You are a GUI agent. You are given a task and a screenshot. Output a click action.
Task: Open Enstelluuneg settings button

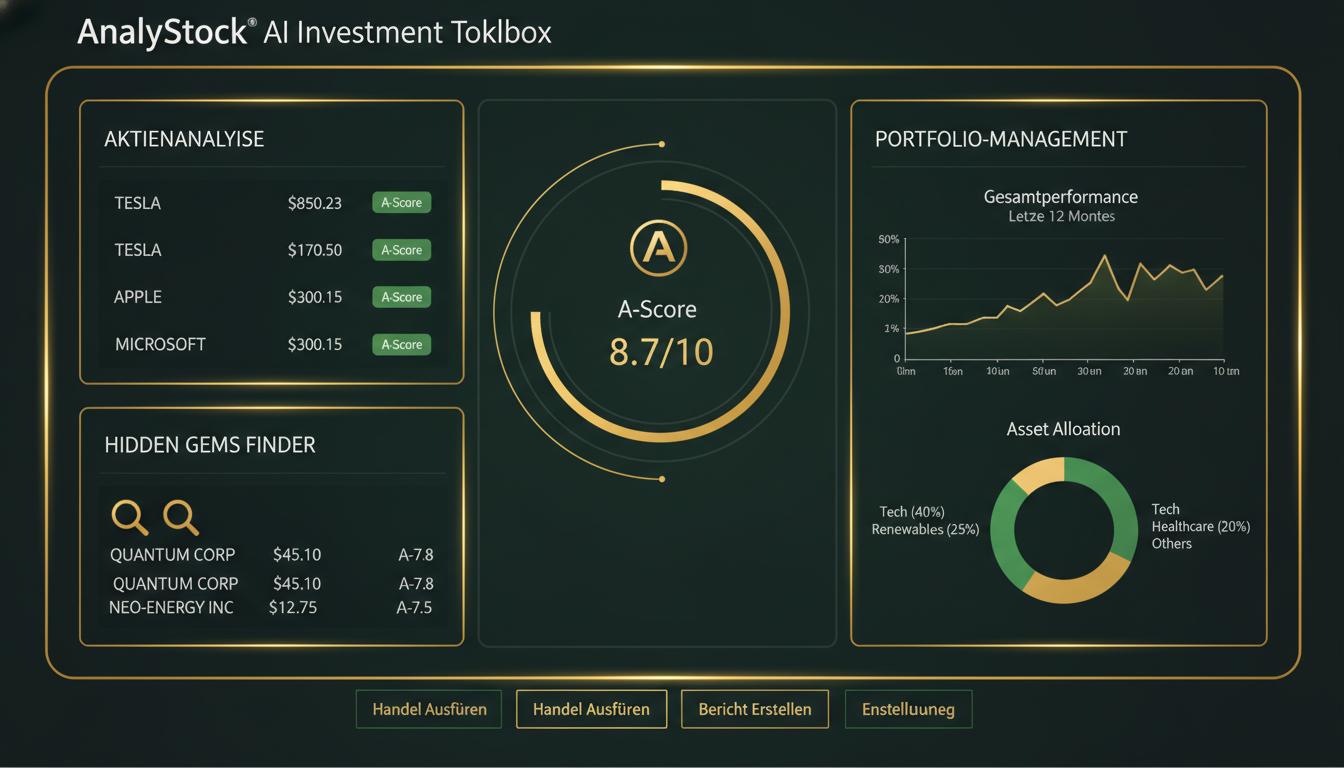(908, 709)
